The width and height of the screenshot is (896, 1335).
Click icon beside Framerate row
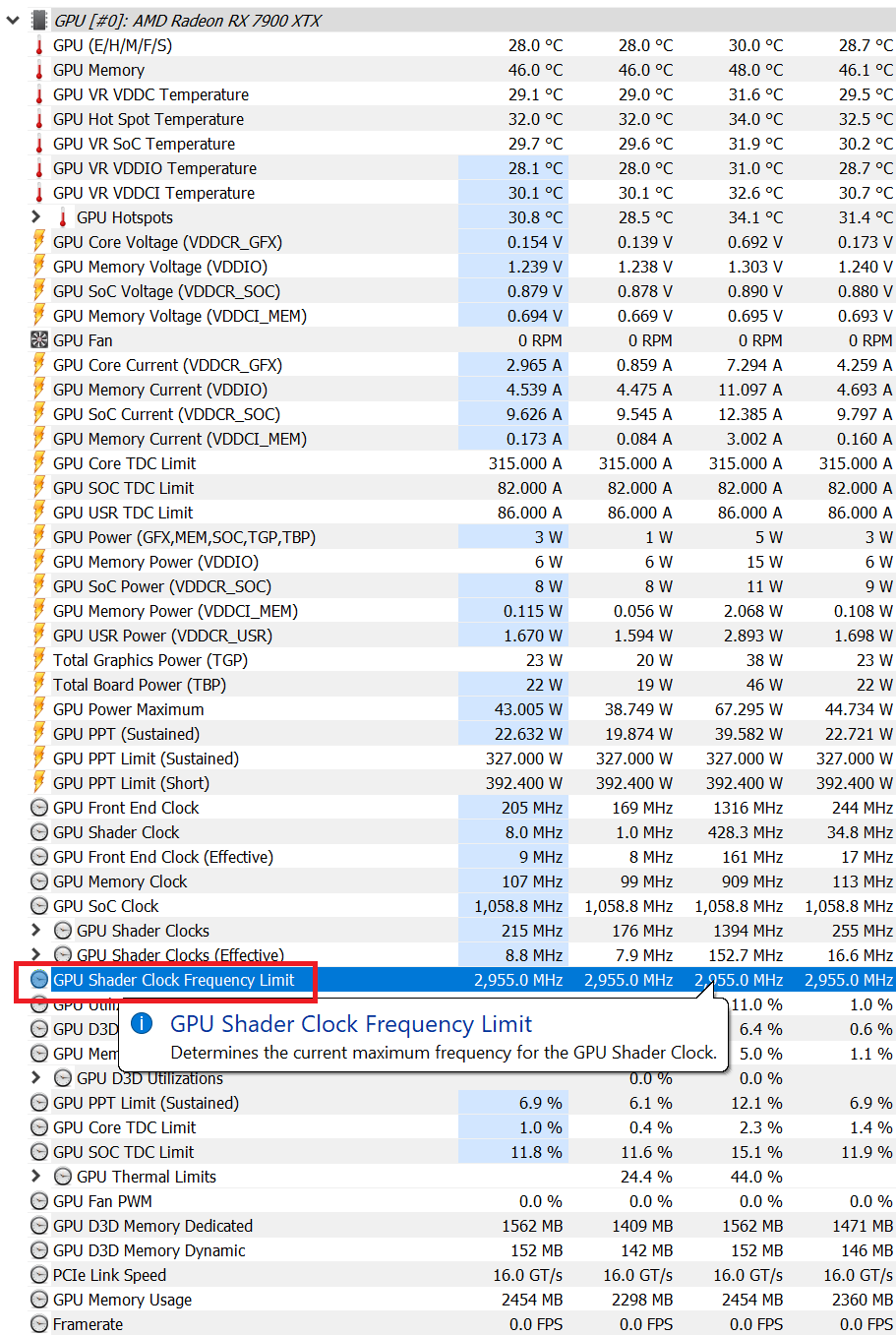39,1324
